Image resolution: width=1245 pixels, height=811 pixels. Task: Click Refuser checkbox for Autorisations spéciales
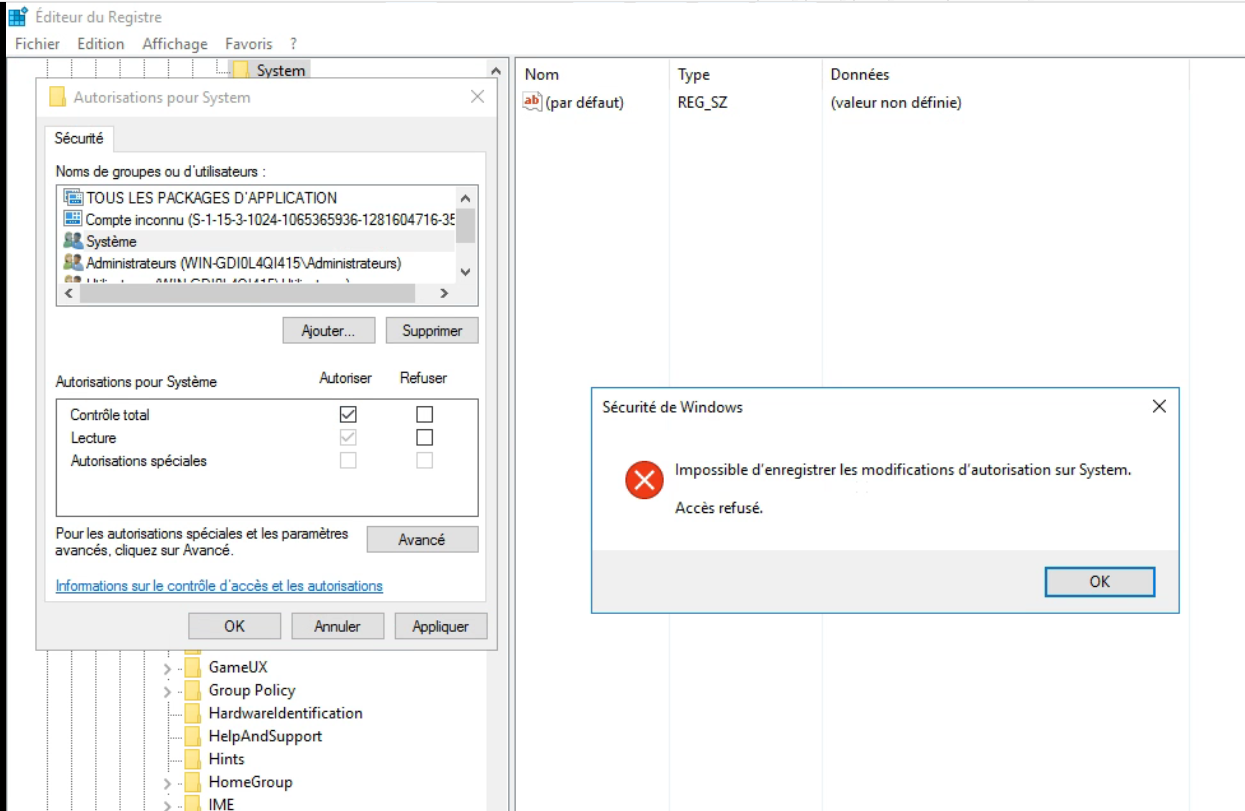pos(425,460)
